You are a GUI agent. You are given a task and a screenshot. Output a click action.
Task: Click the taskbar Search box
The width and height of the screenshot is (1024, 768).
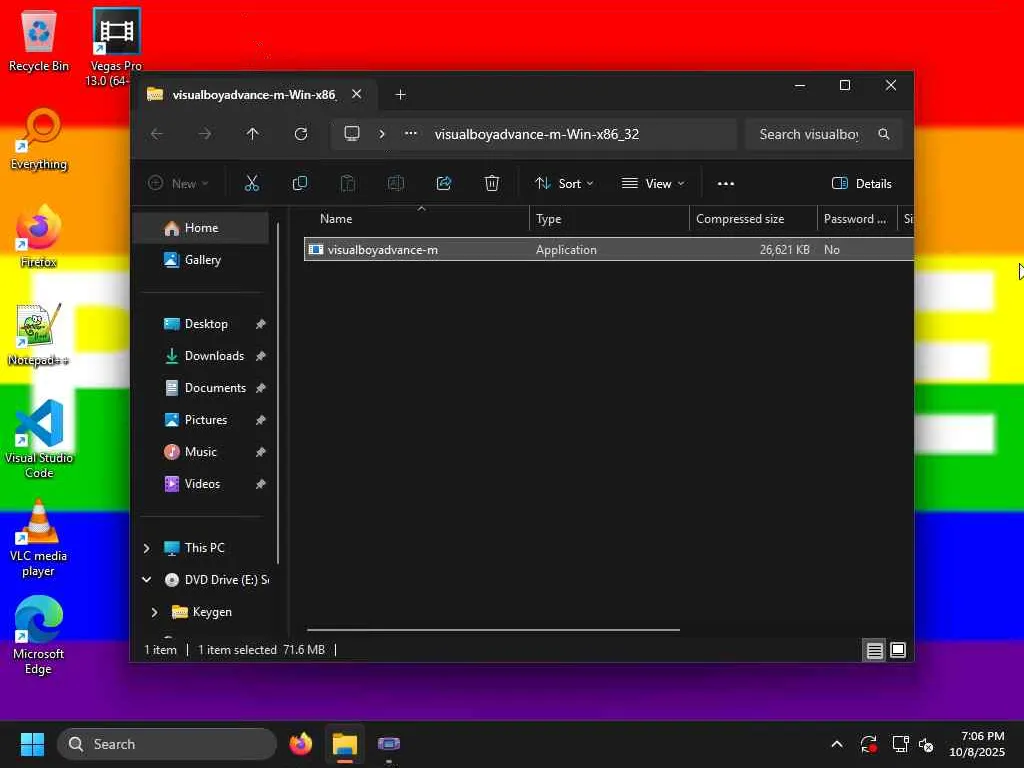tap(167, 744)
